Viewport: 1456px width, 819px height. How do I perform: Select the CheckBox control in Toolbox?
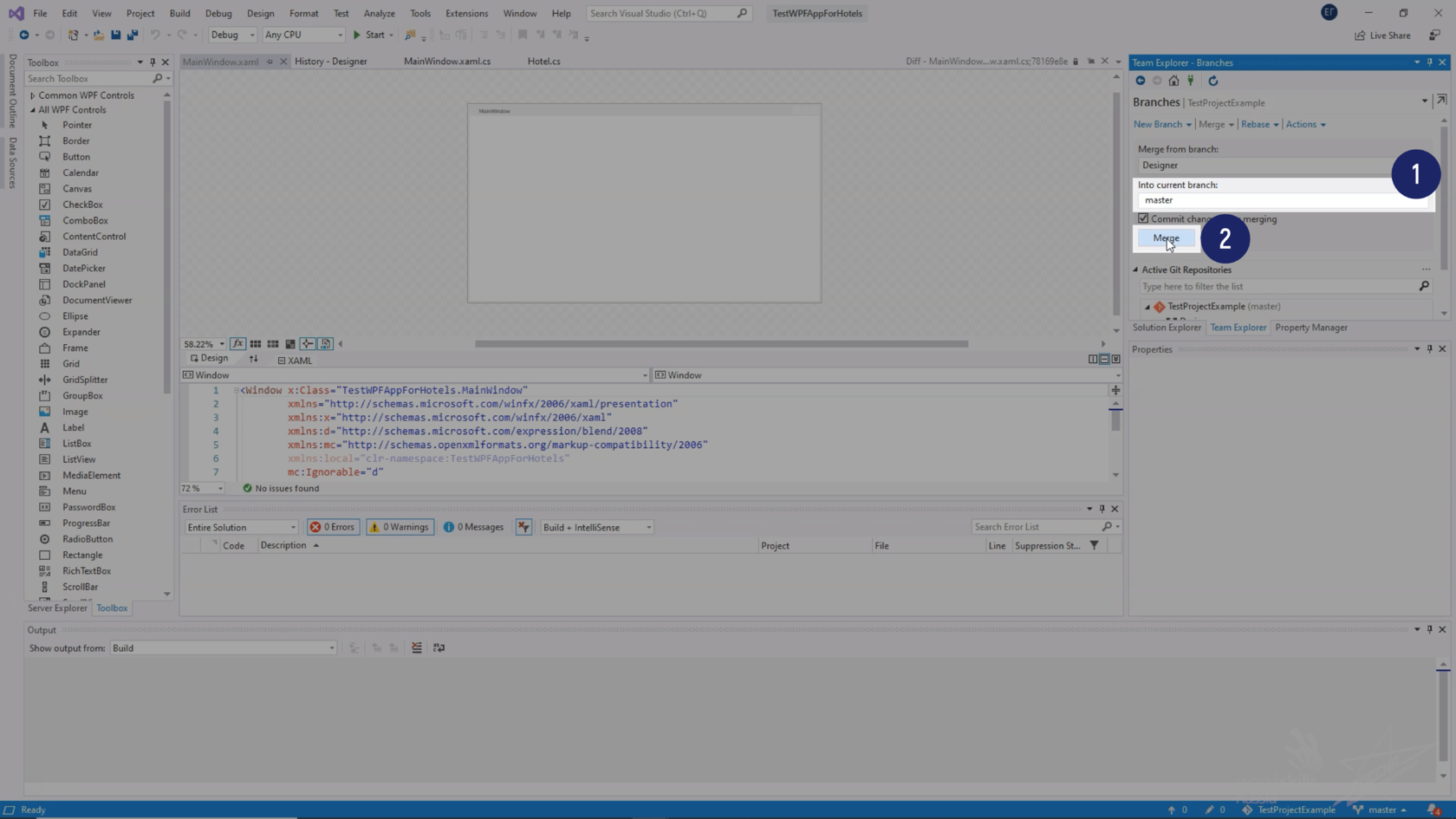click(x=82, y=205)
